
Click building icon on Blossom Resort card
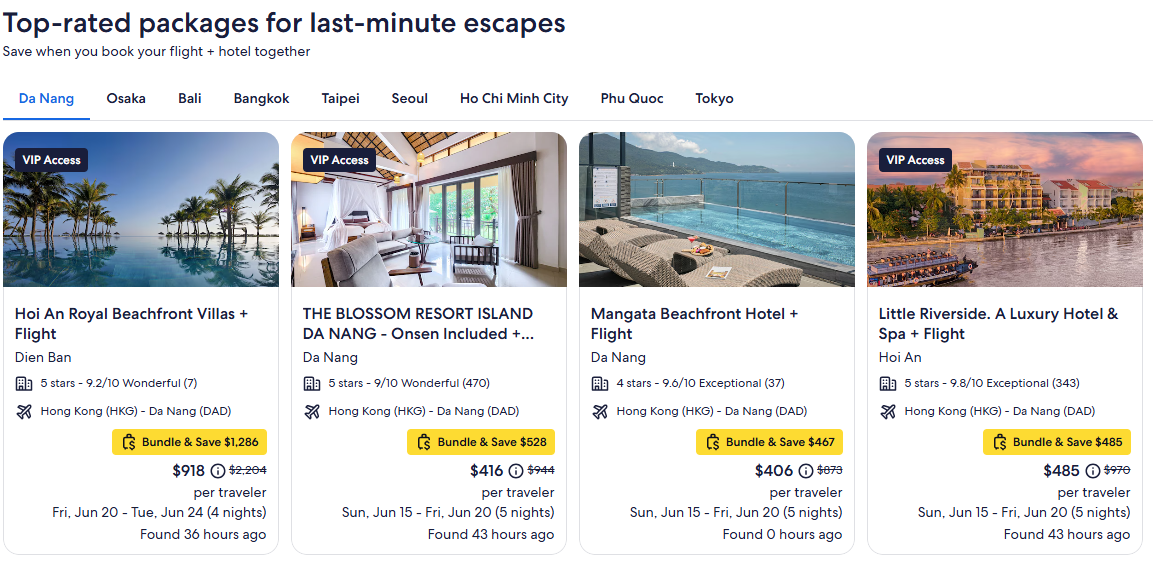pyautogui.click(x=313, y=383)
